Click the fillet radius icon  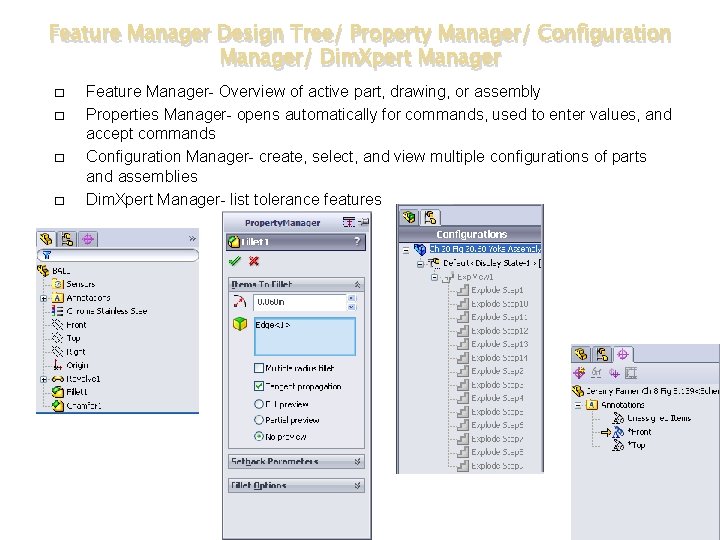click(240, 302)
